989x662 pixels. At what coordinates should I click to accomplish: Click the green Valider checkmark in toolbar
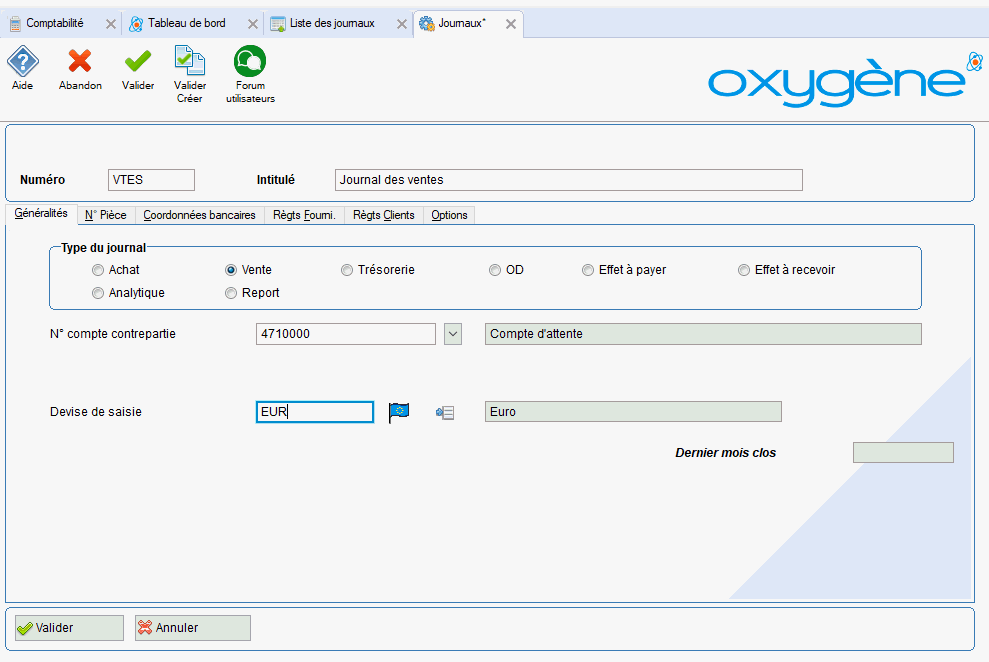click(138, 61)
